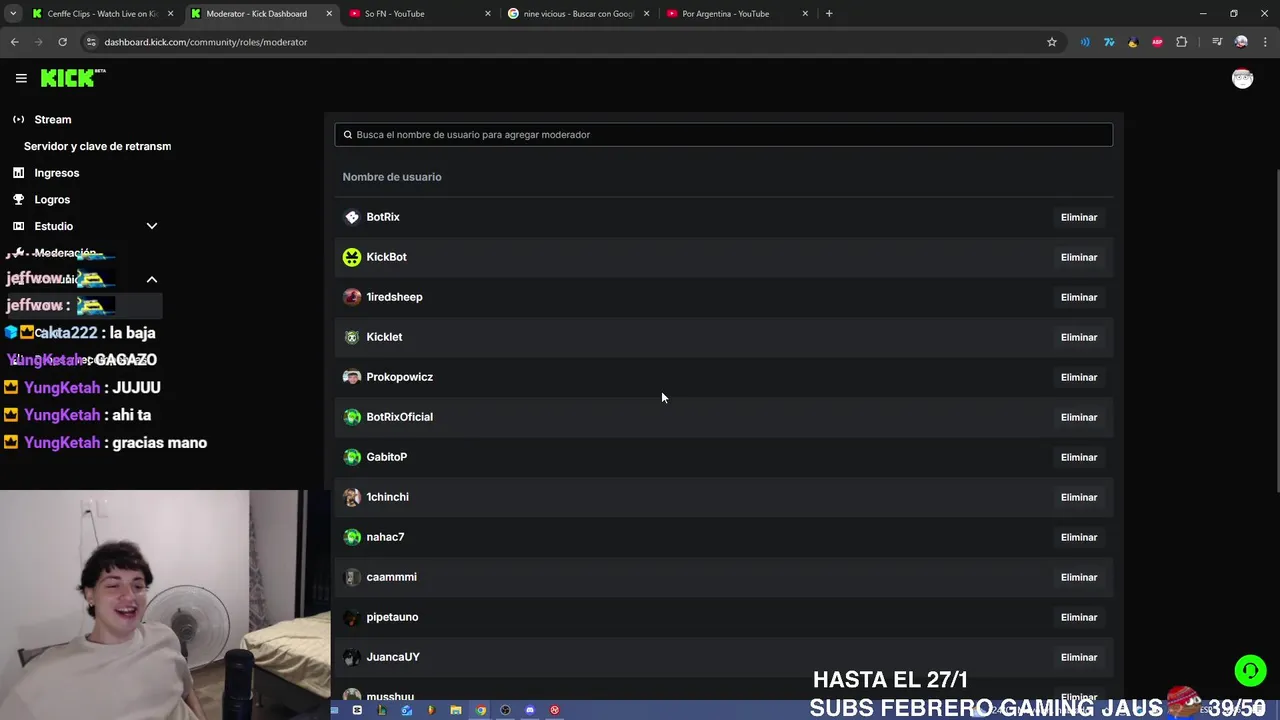Open the media controls icon in Chrome
1280x720 pixels.
[x=1217, y=42]
